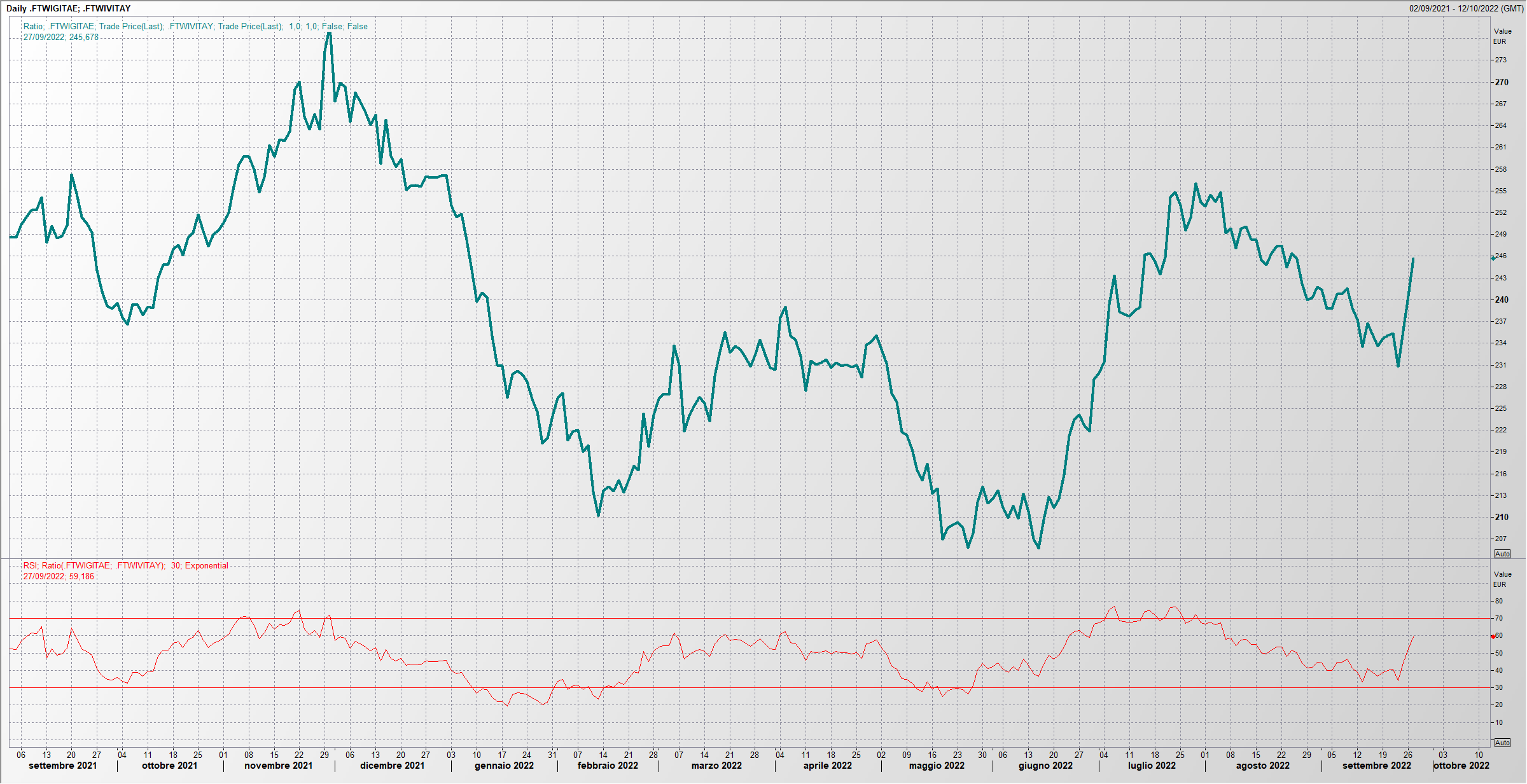Select the chart title Daily .FTWIGITAE; .FTWIVITAY

click(x=68, y=8)
